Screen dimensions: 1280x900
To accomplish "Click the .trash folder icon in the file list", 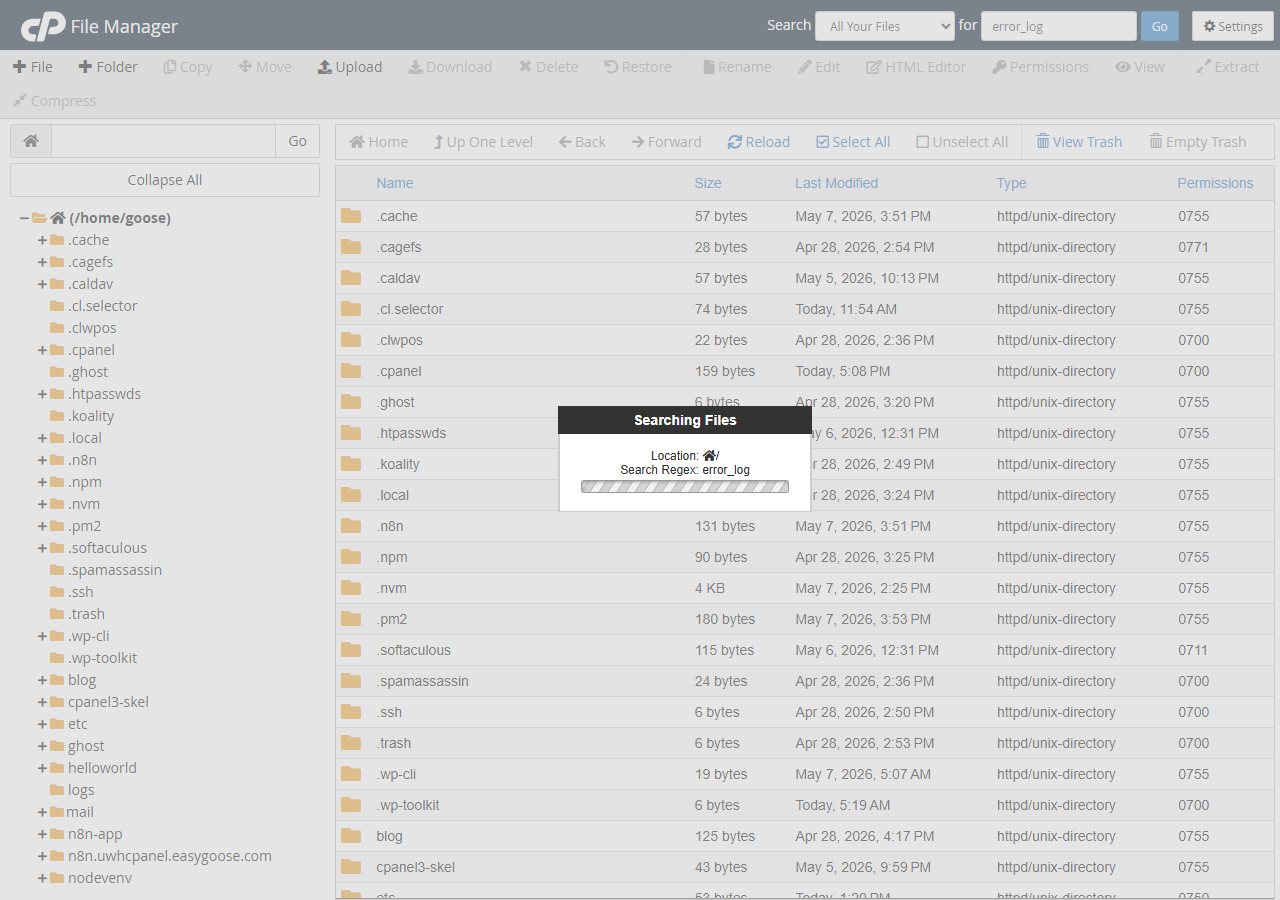I will pyautogui.click(x=351, y=743).
